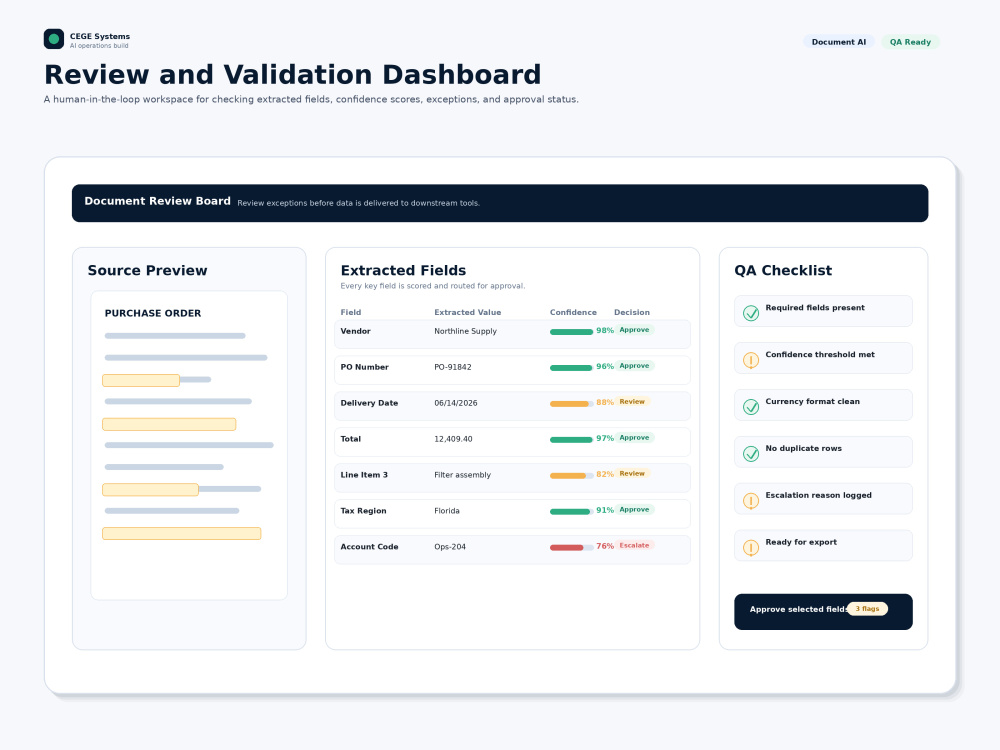Click the Delivery Date confidence bar
This screenshot has height=750, width=1000.
click(x=571, y=404)
